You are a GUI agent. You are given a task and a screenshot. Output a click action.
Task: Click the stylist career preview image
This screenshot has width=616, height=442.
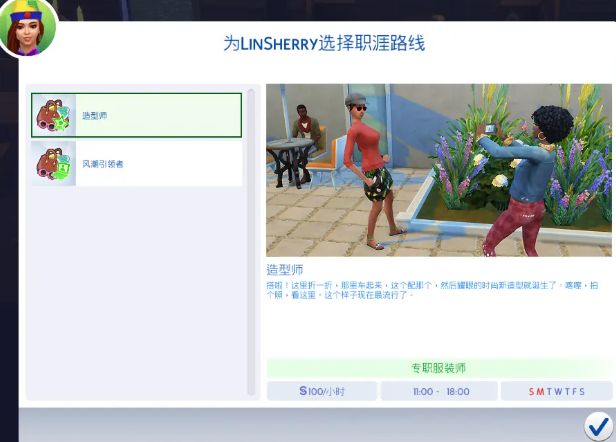[x=439, y=170]
